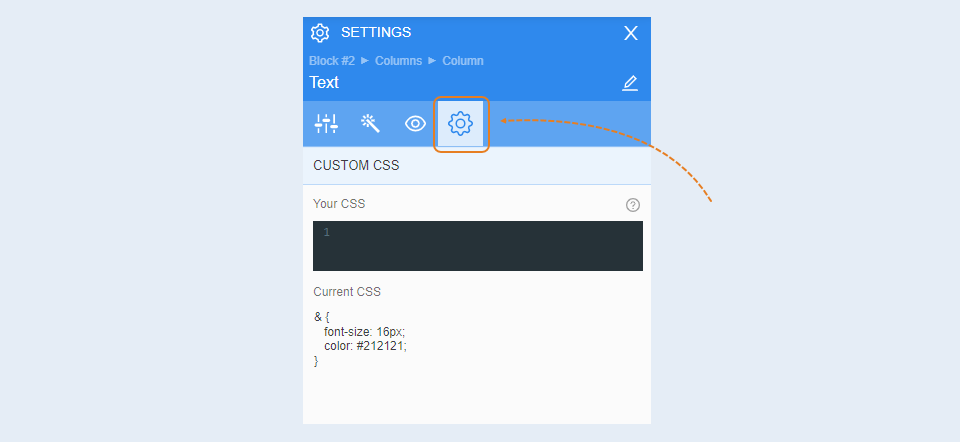Click the gear icon beside SETTINGS title

coord(320,33)
